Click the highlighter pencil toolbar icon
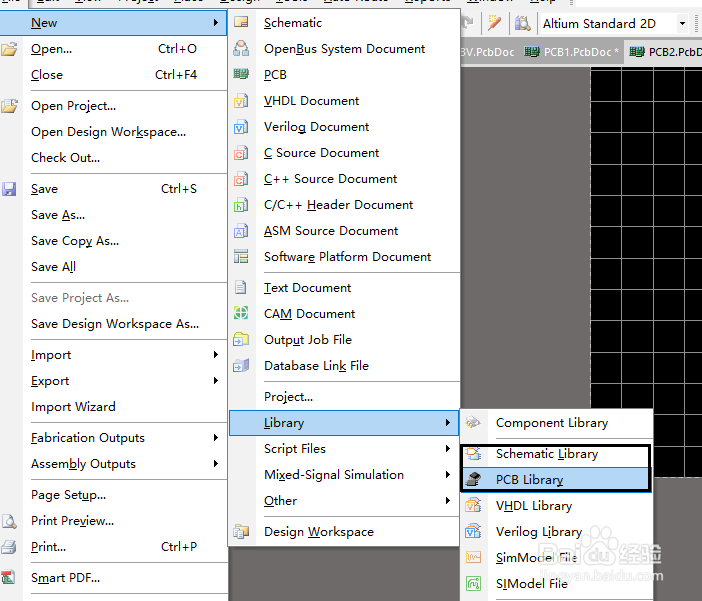 click(x=495, y=22)
